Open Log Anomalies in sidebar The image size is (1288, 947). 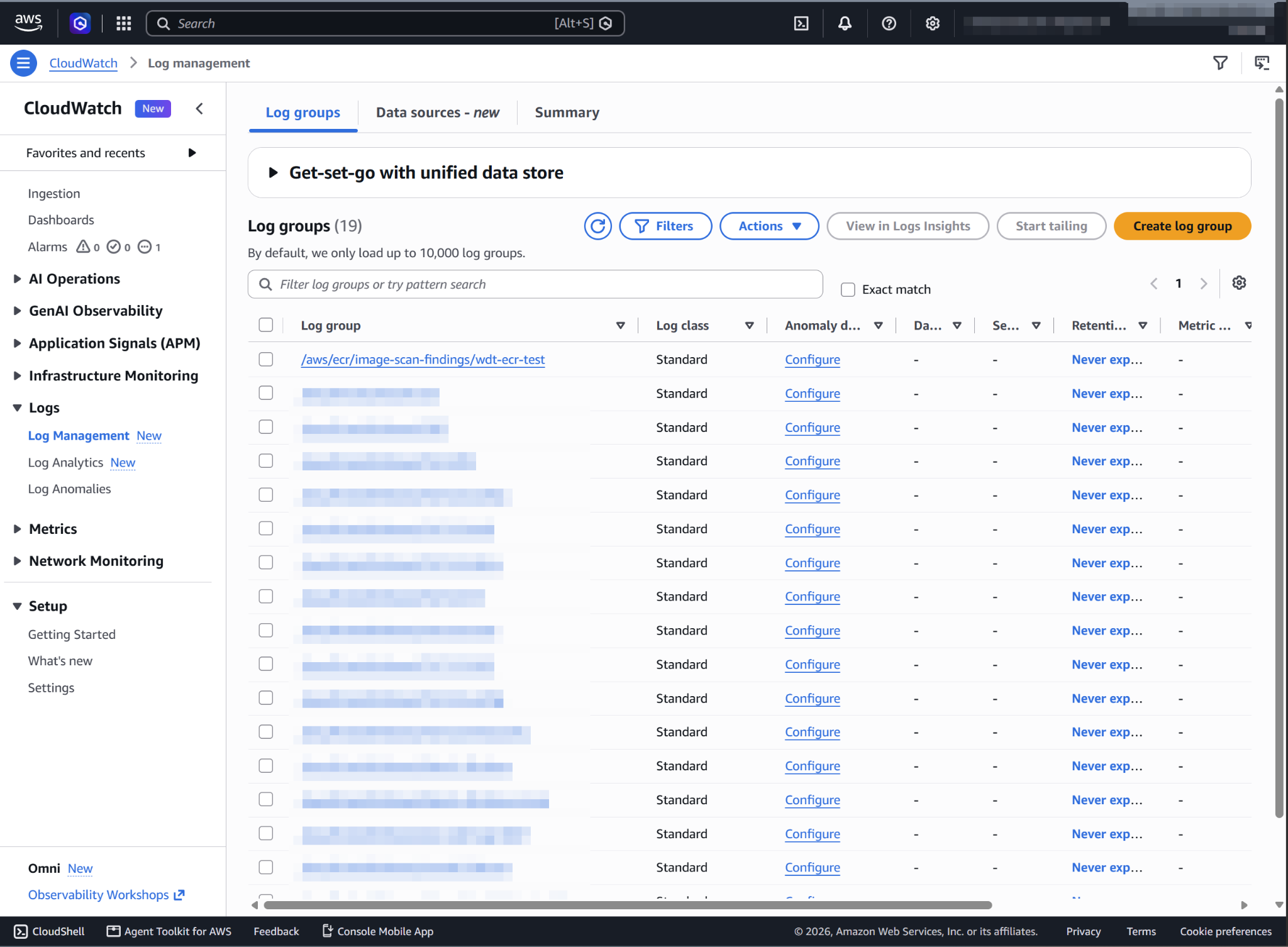point(69,489)
